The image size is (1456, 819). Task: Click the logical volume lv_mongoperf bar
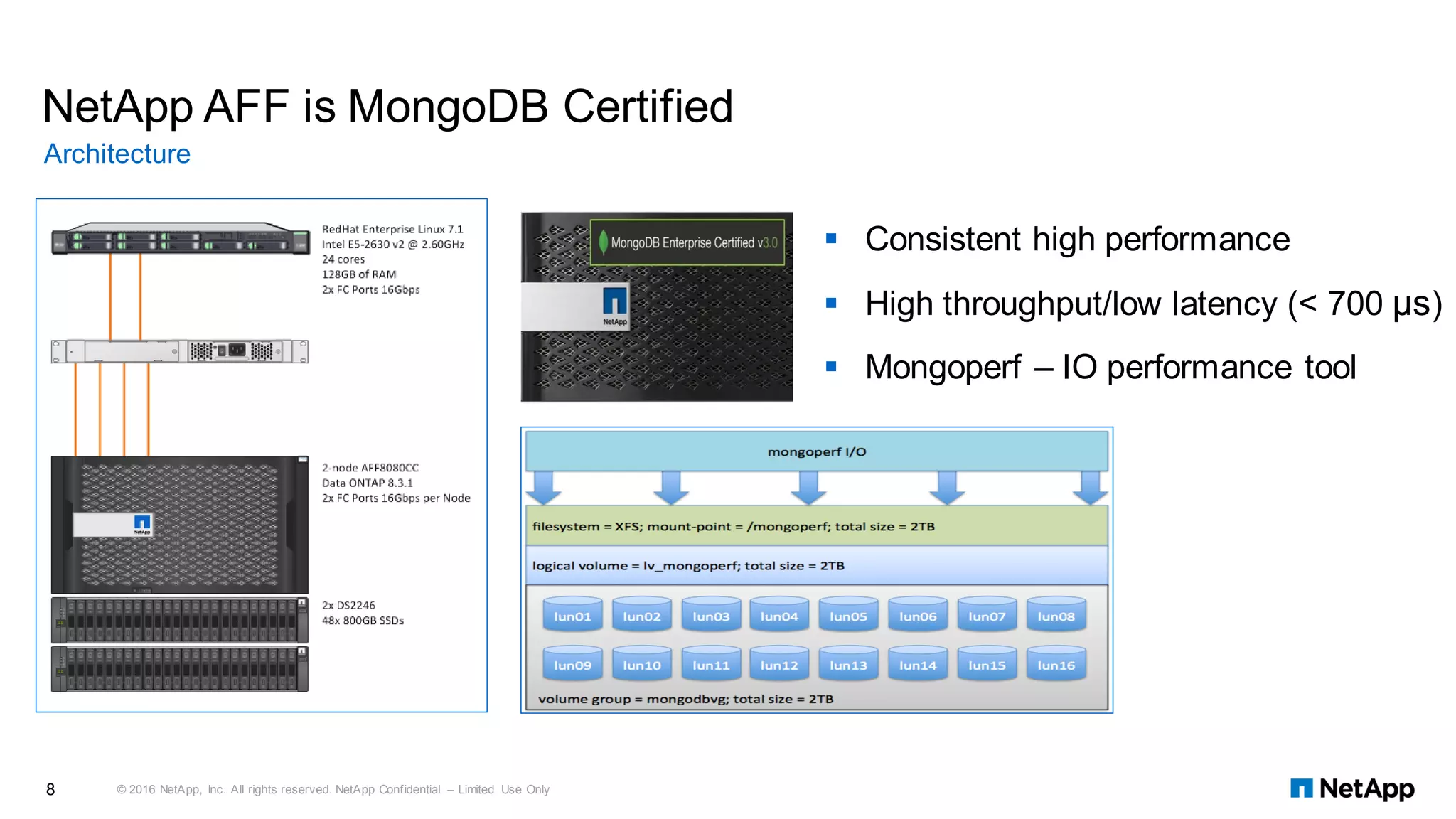[817, 565]
